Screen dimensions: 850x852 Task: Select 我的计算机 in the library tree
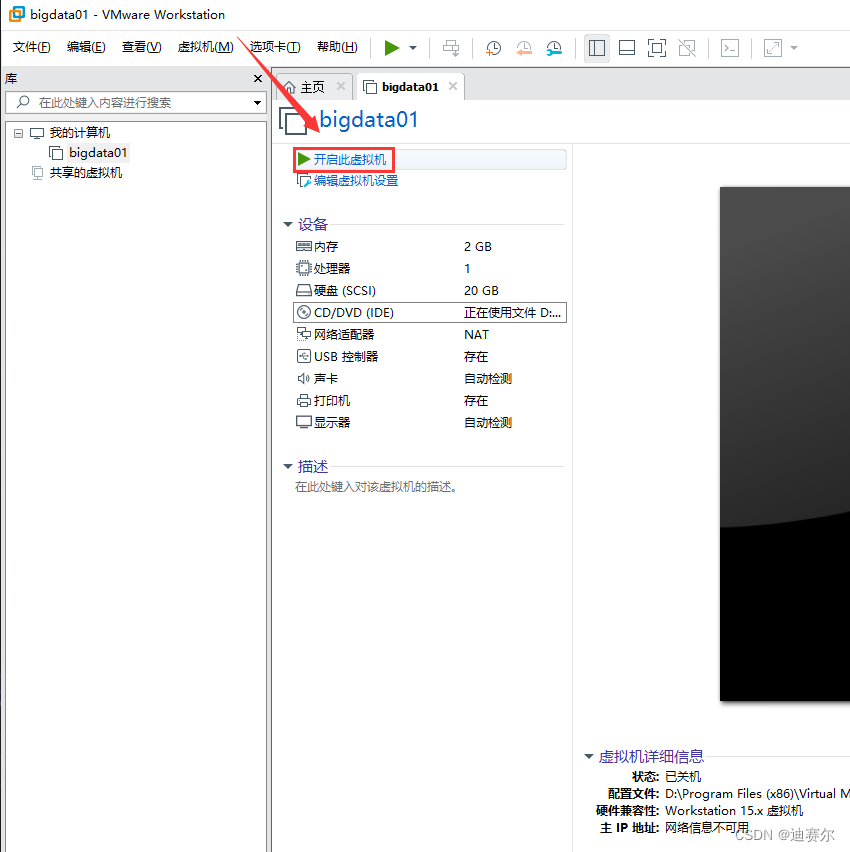[x=79, y=133]
